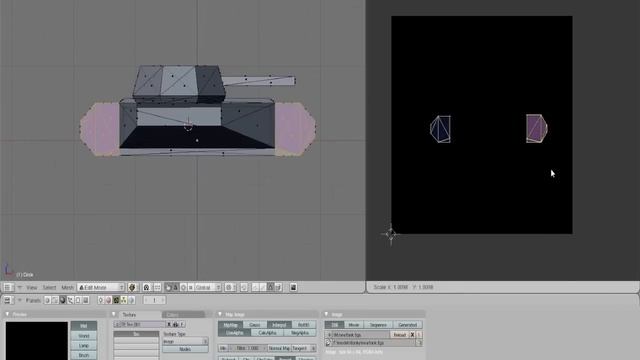This screenshot has width=640, height=360.
Task: Select Brush in the Preview panel
Action: (84, 355)
